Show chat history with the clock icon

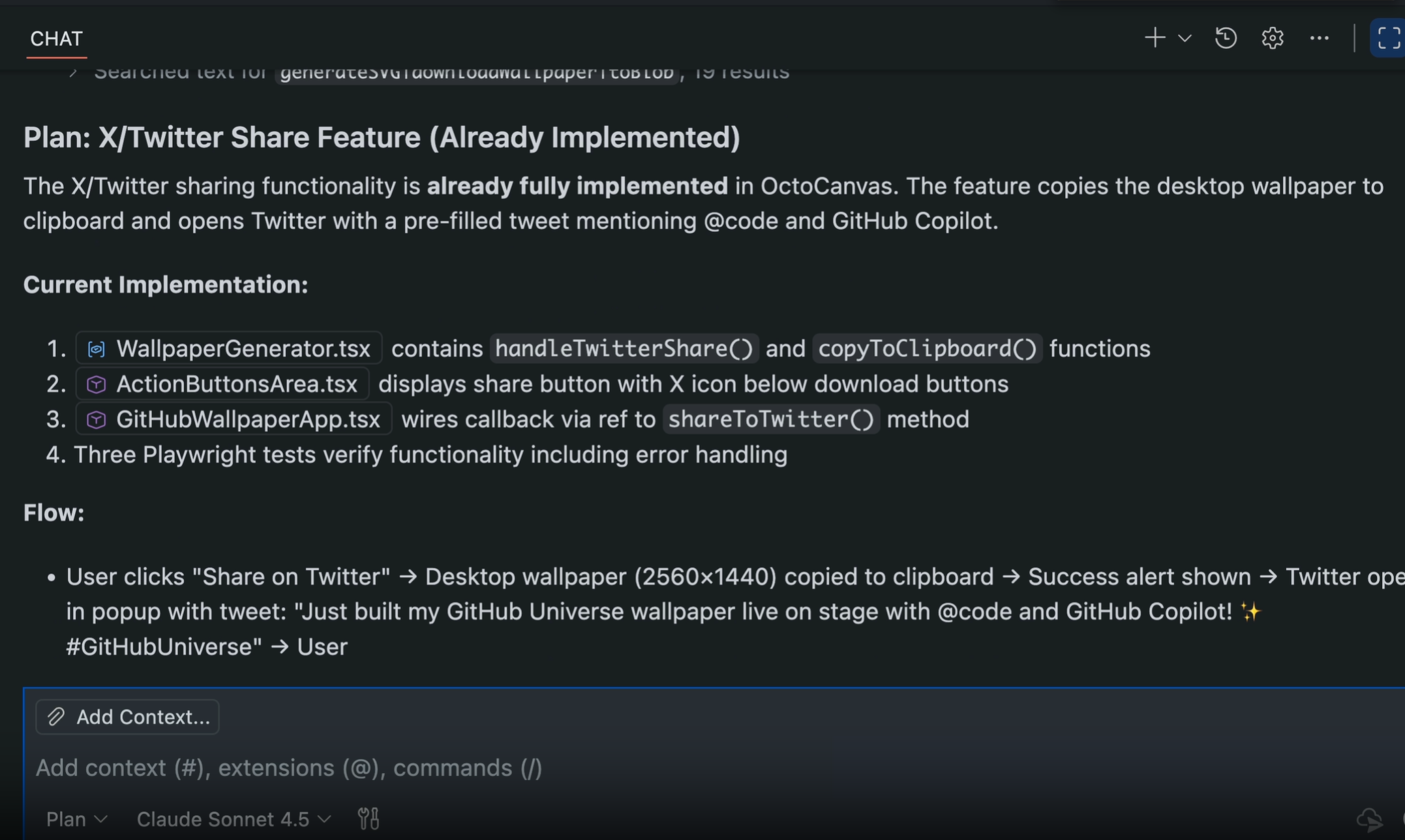tap(1226, 38)
